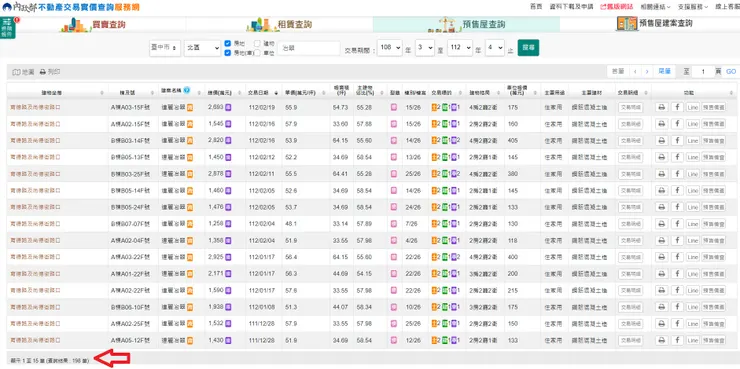Switch to the 租賃查詢 tab
740x369 pixels.
click(280, 25)
